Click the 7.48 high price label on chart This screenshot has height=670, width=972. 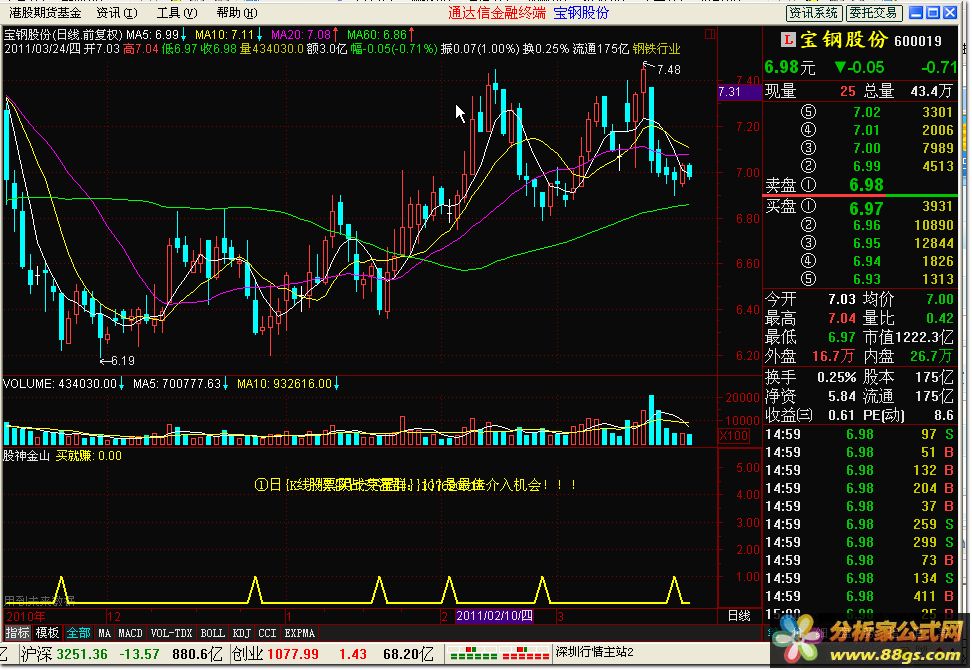click(668, 69)
